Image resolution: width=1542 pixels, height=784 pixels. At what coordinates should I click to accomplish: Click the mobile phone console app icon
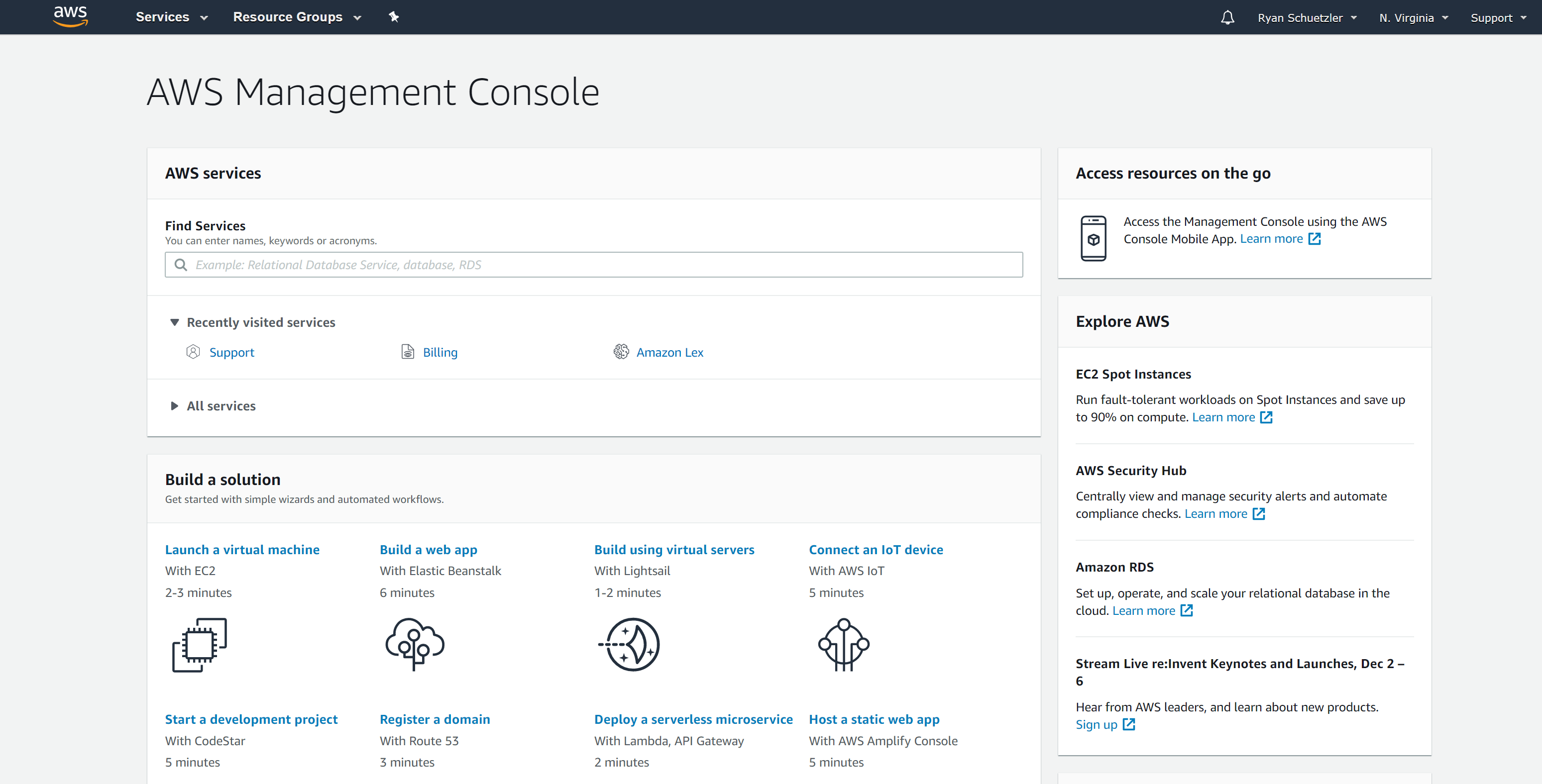[1093, 238]
